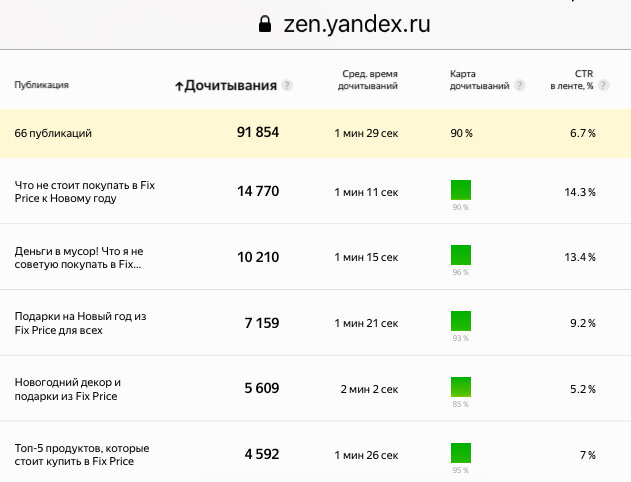Click read-throughs value 10 210

258,257
